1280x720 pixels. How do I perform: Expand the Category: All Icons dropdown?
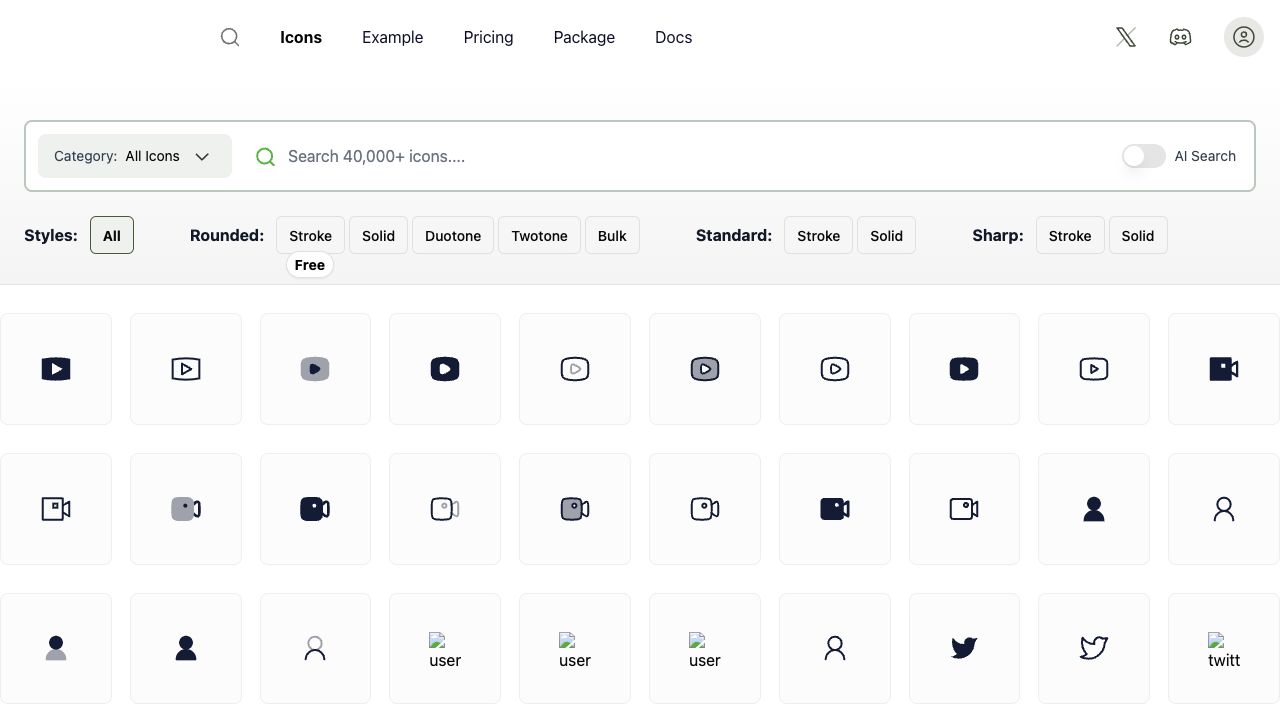point(134,156)
